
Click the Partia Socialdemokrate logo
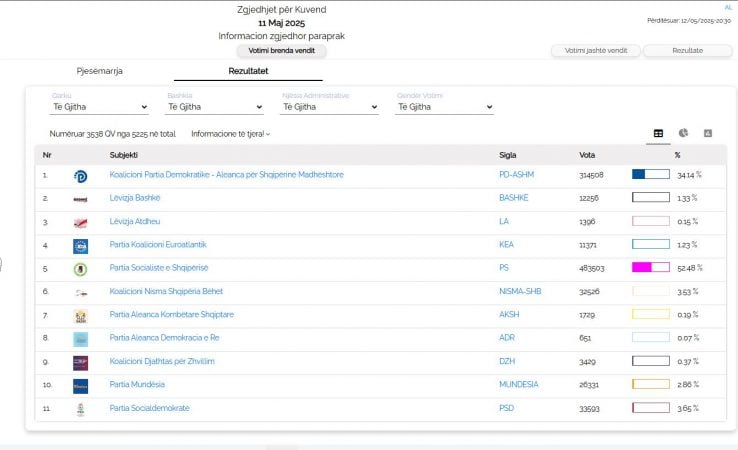(x=80, y=409)
